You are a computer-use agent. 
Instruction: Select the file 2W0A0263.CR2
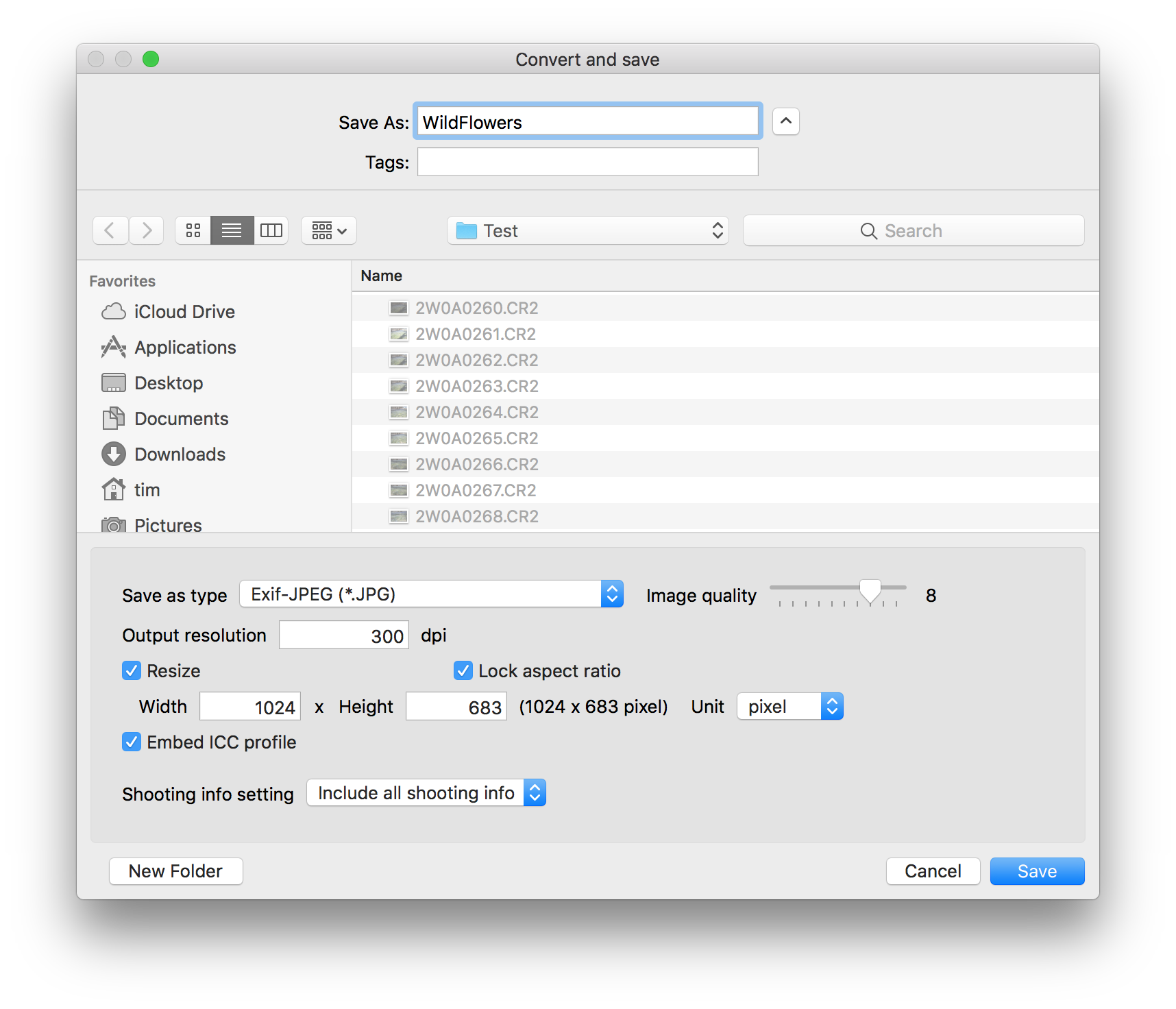478,385
